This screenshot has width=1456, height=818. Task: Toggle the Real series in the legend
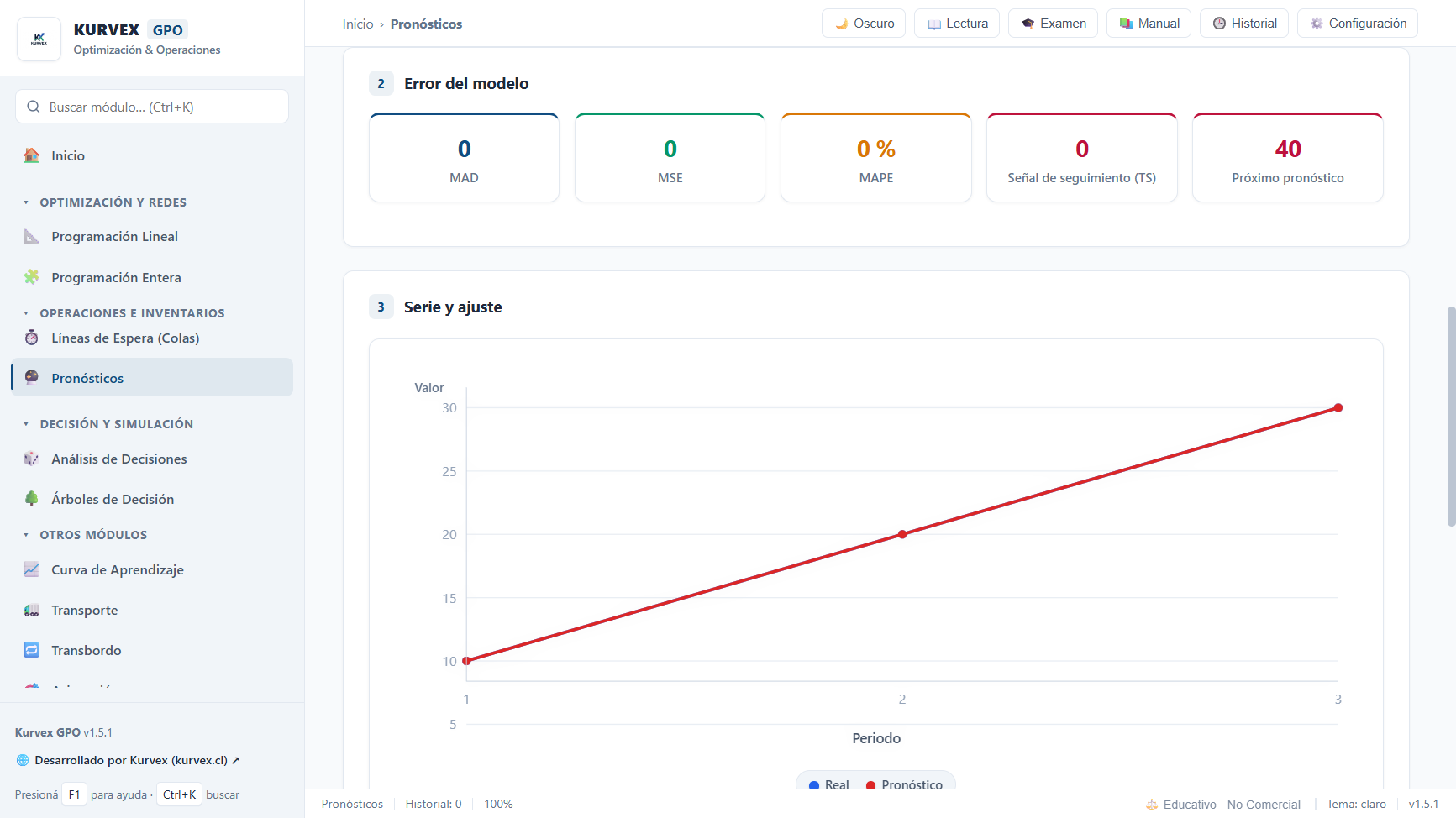[x=828, y=784]
